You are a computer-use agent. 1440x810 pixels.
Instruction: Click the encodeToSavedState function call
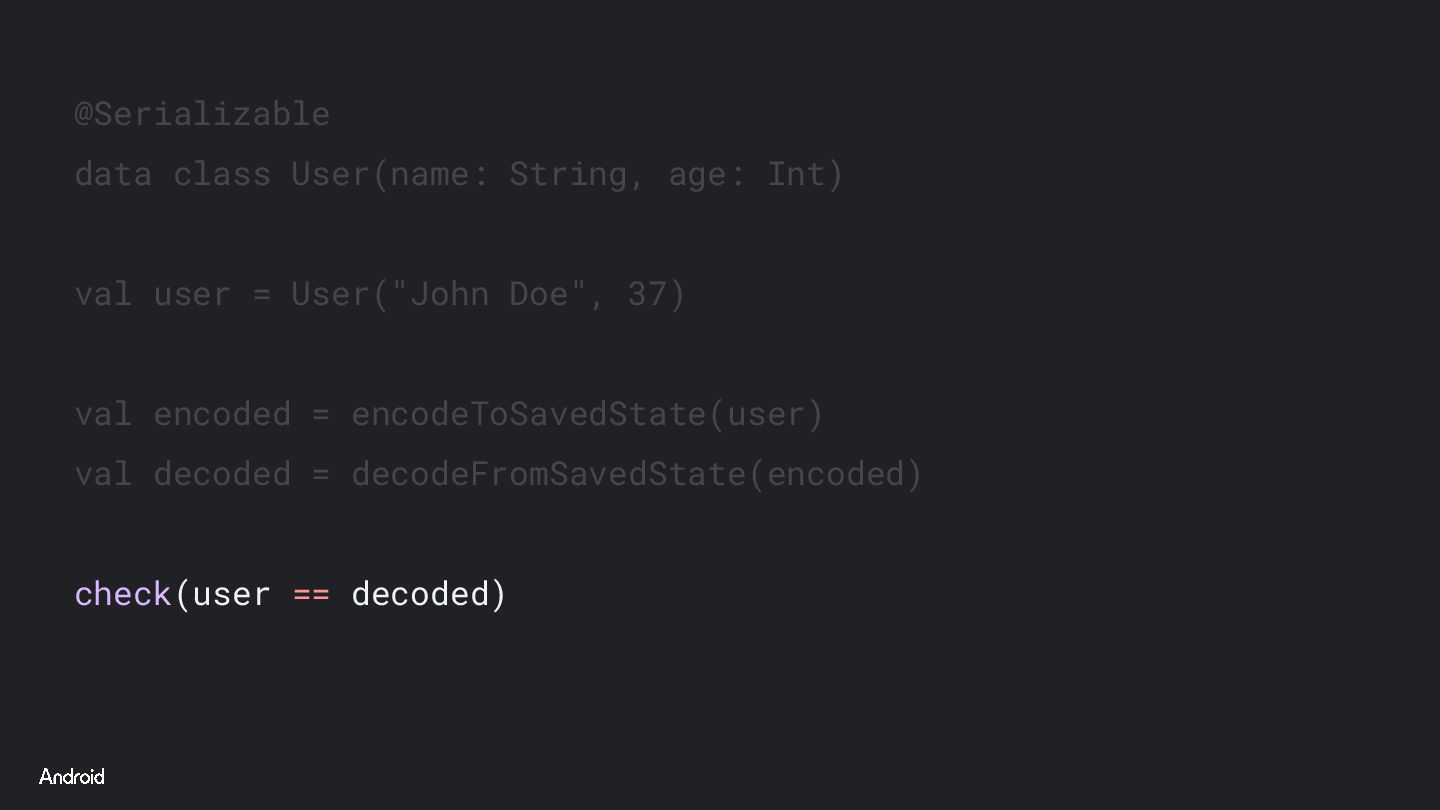tap(529, 414)
